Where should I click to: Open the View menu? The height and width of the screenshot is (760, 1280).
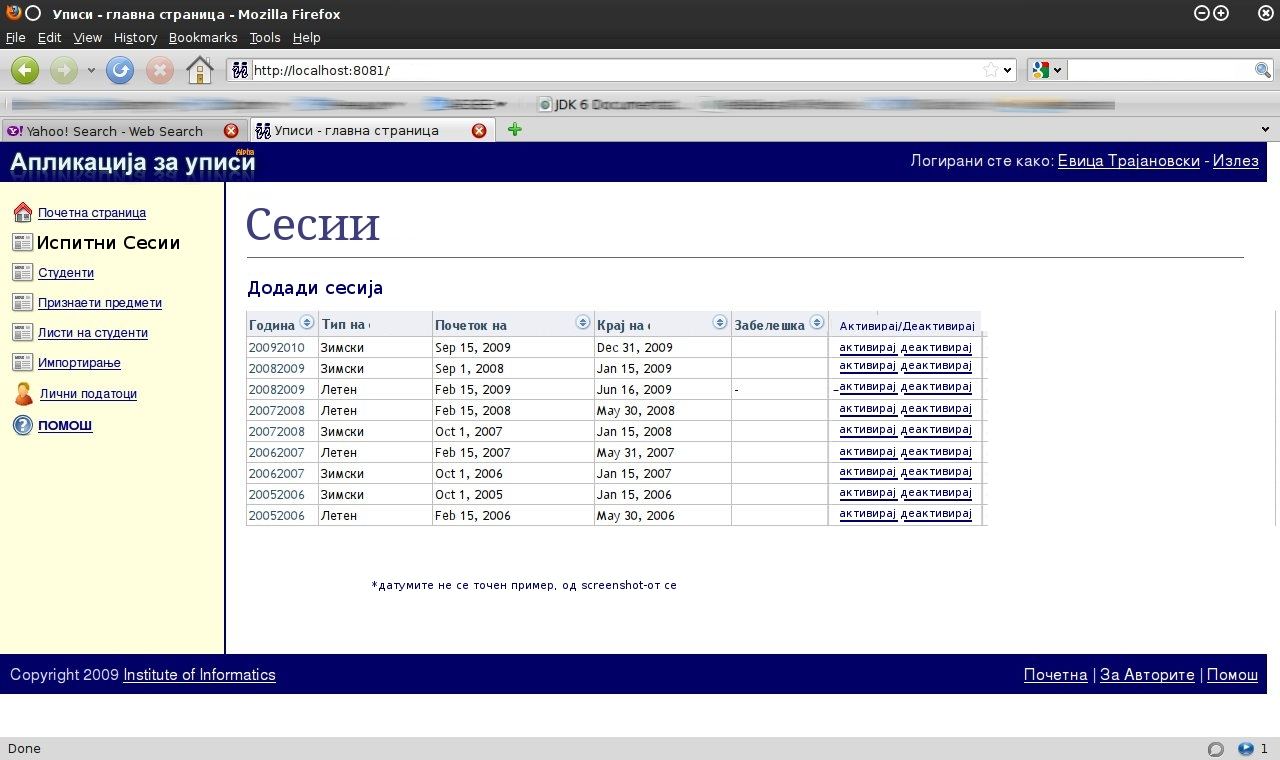click(x=87, y=37)
